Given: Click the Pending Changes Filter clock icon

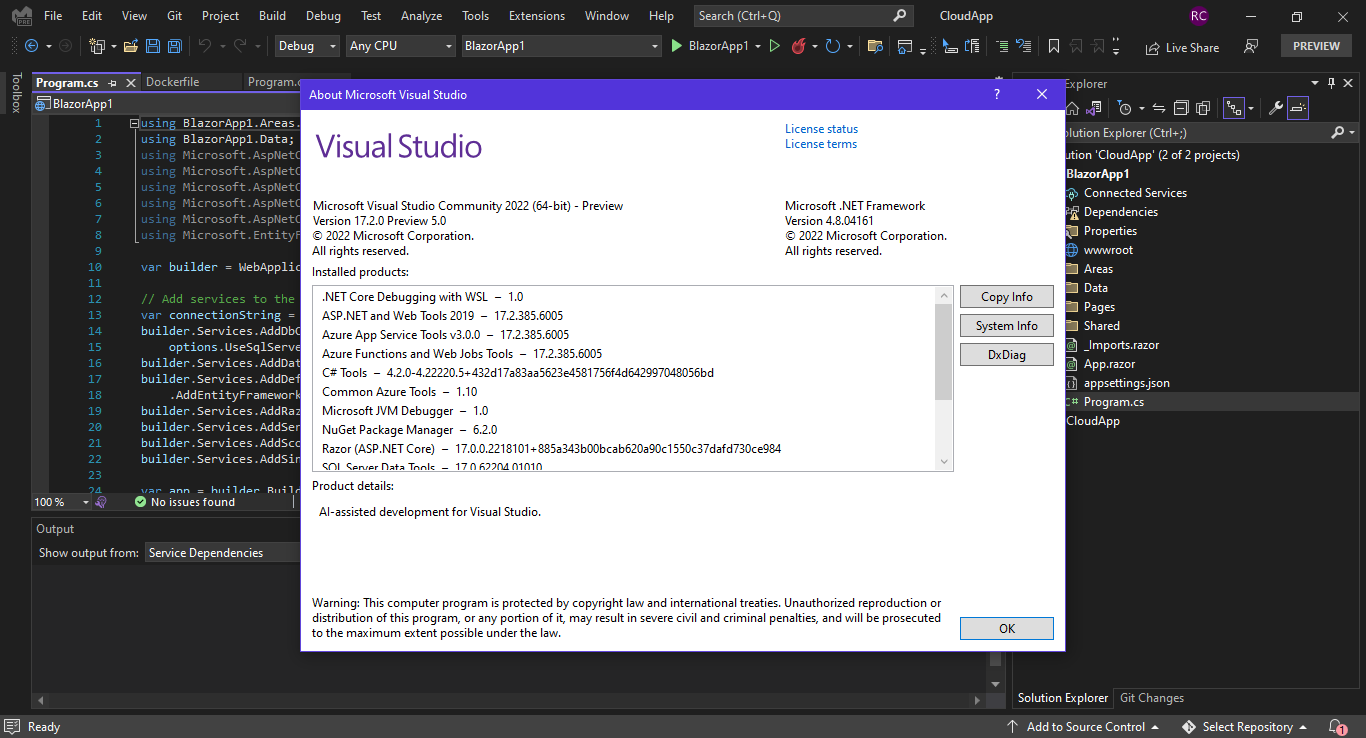Looking at the screenshot, I should point(1125,108).
